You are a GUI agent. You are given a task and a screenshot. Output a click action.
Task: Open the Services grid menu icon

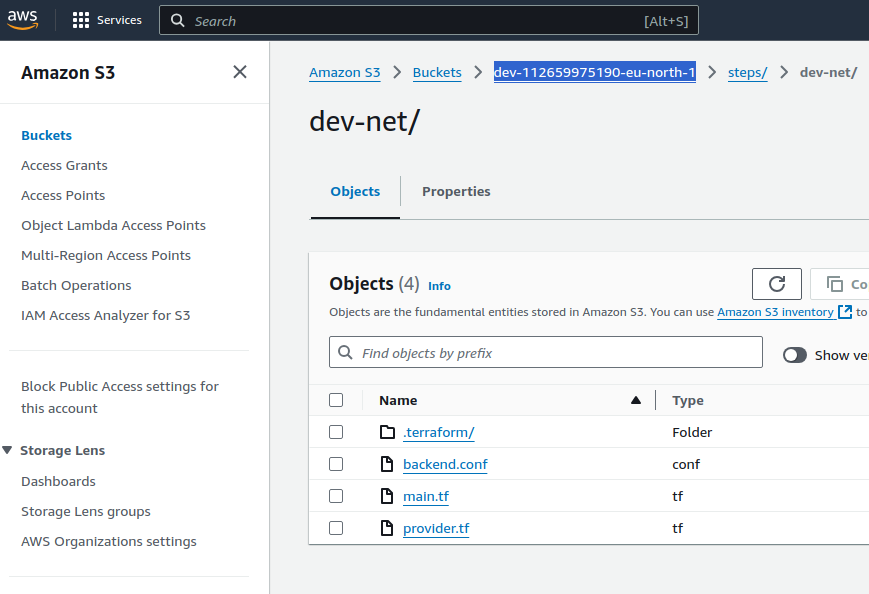[x=81, y=21]
